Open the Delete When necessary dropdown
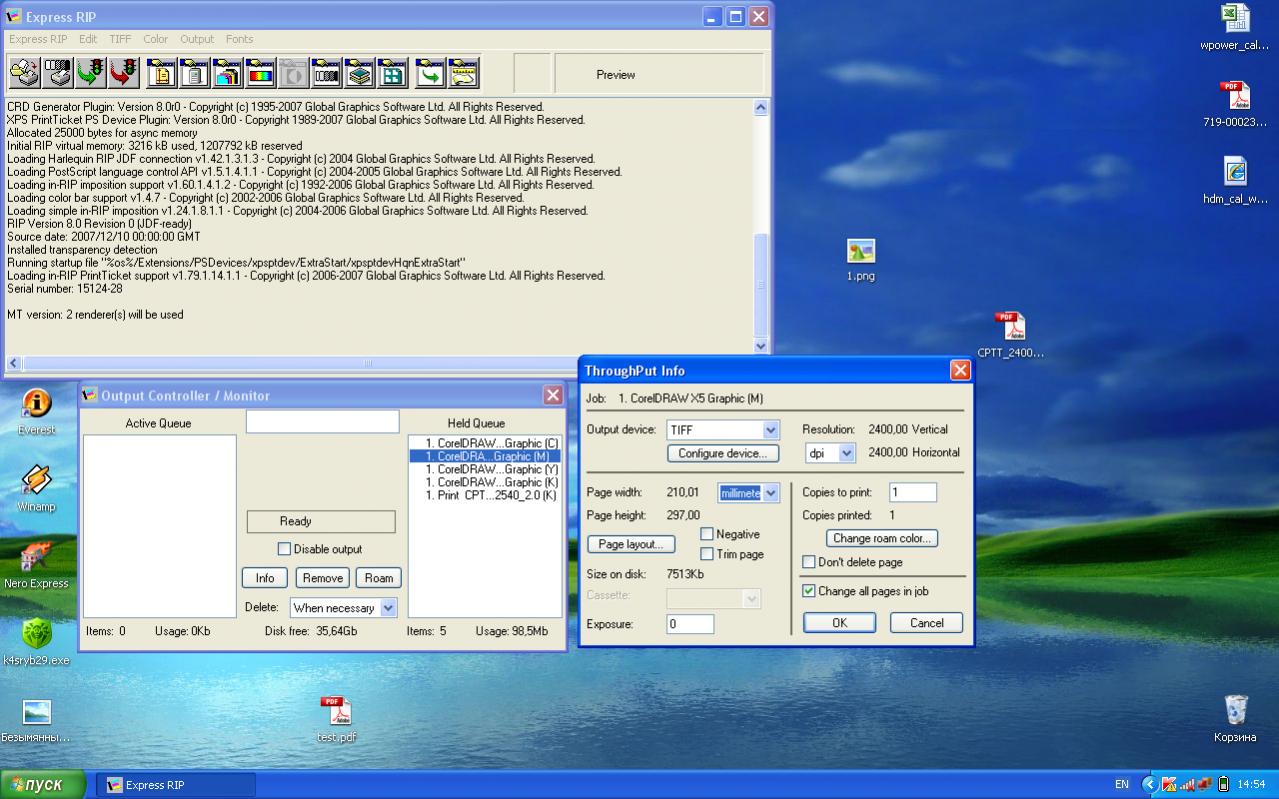The image size is (1279, 799). click(388, 608)
